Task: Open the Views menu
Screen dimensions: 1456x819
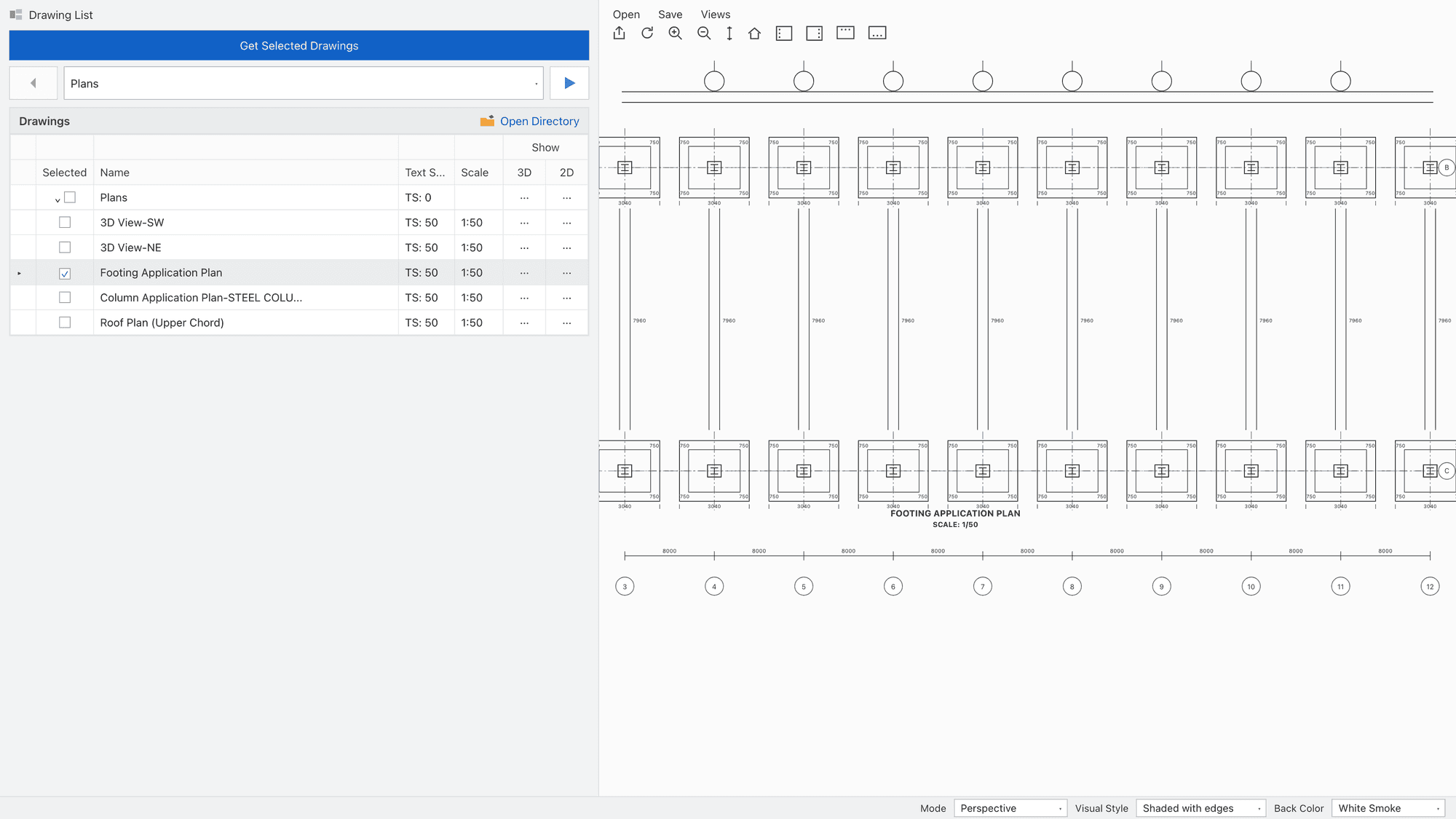Action: pyautogui.click(x=716, y=15)
